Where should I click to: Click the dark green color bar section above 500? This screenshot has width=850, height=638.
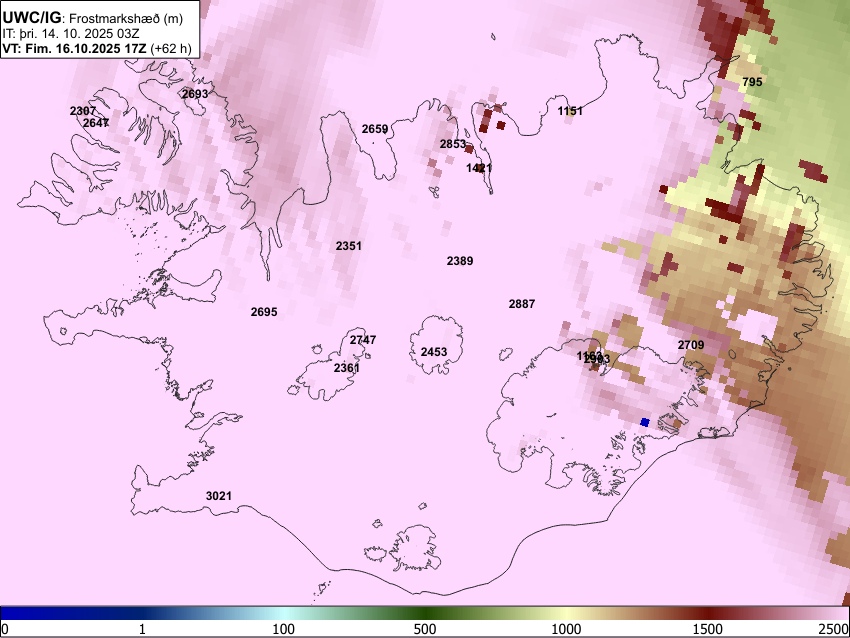pyautogui.click(x=425, y=614)
